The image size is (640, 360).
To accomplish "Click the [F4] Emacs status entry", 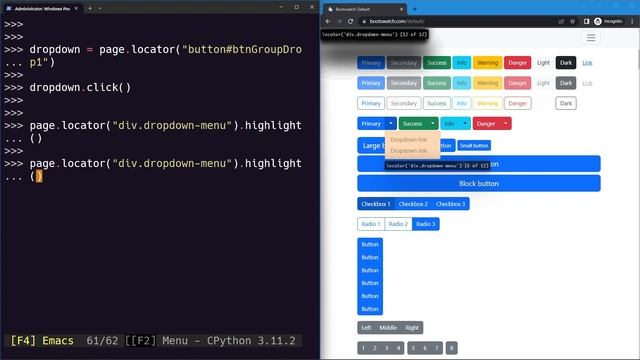I will pyautogui.click(x=42, y=341).
